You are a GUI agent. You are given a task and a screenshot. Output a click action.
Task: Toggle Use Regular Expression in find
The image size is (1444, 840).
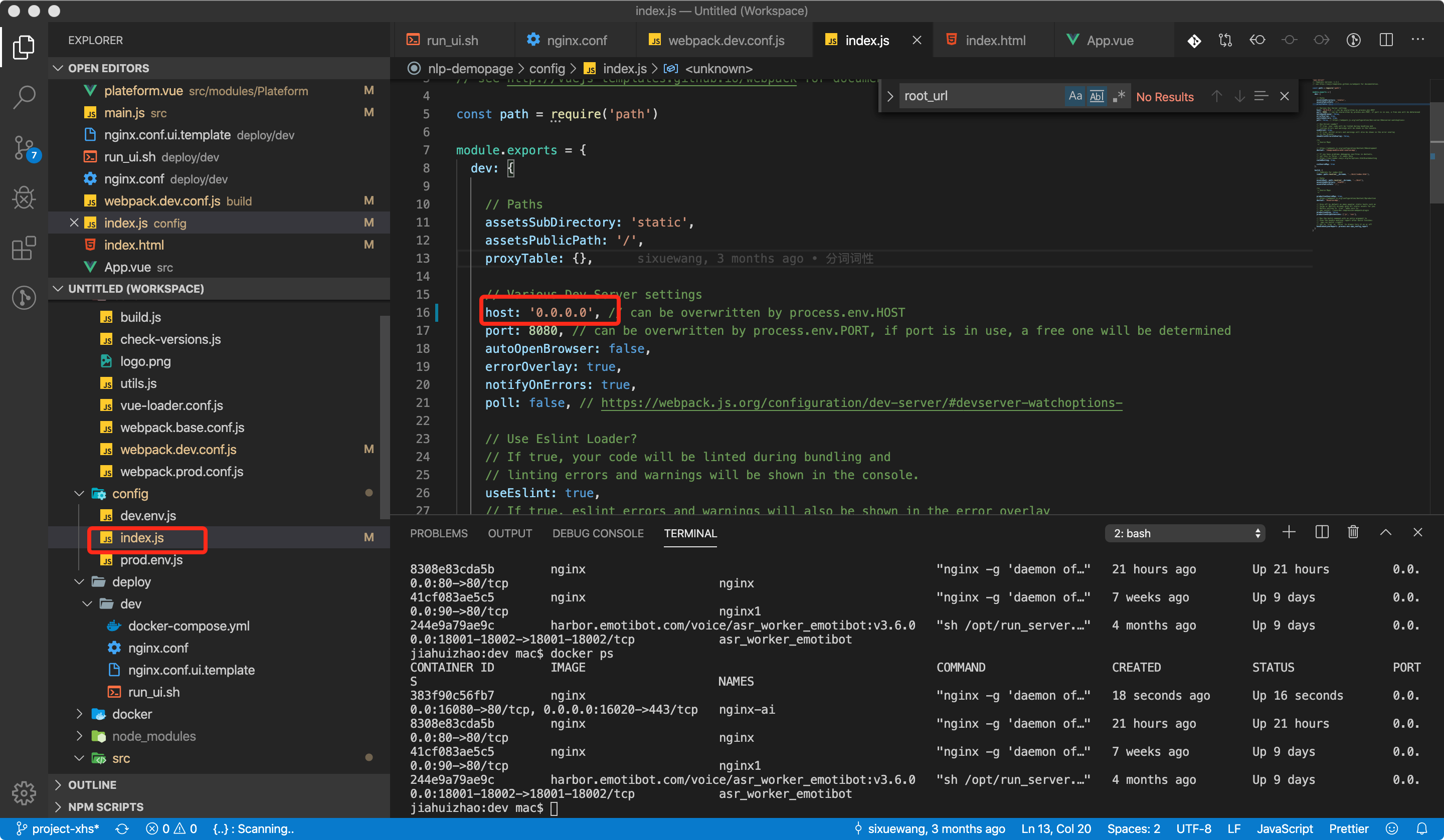1119,96
